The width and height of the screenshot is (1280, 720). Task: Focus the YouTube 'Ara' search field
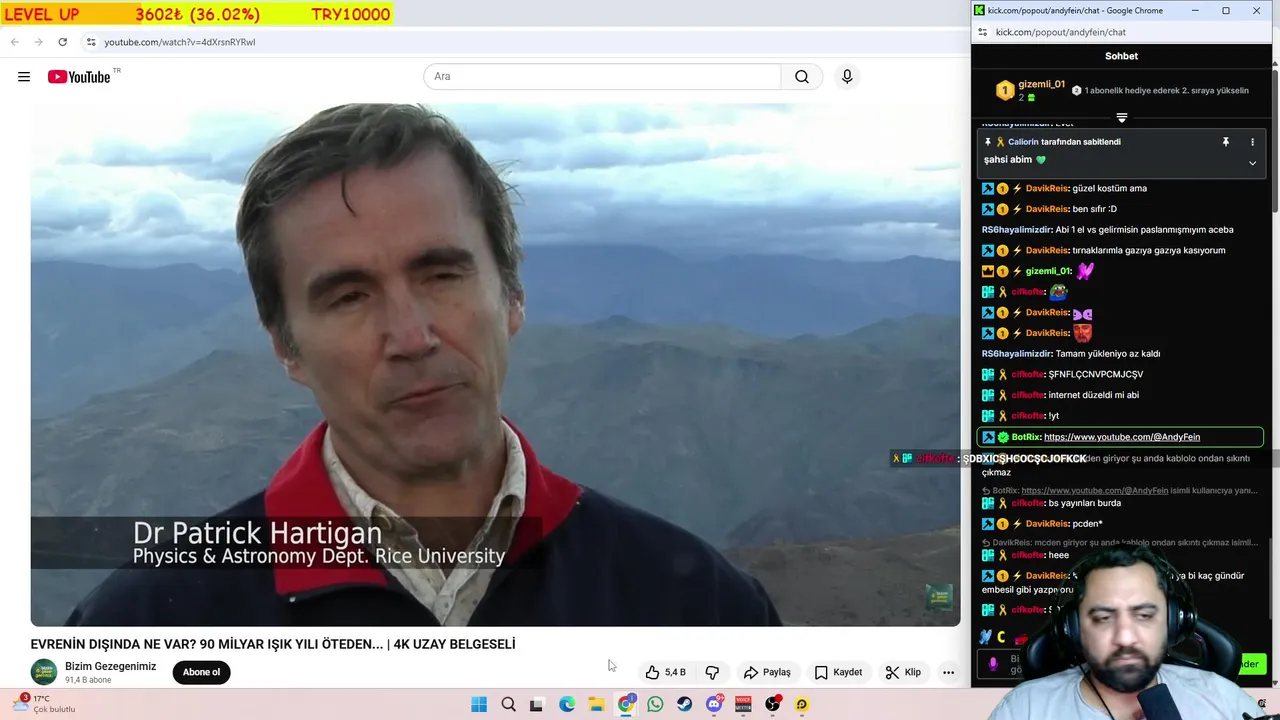602,76
